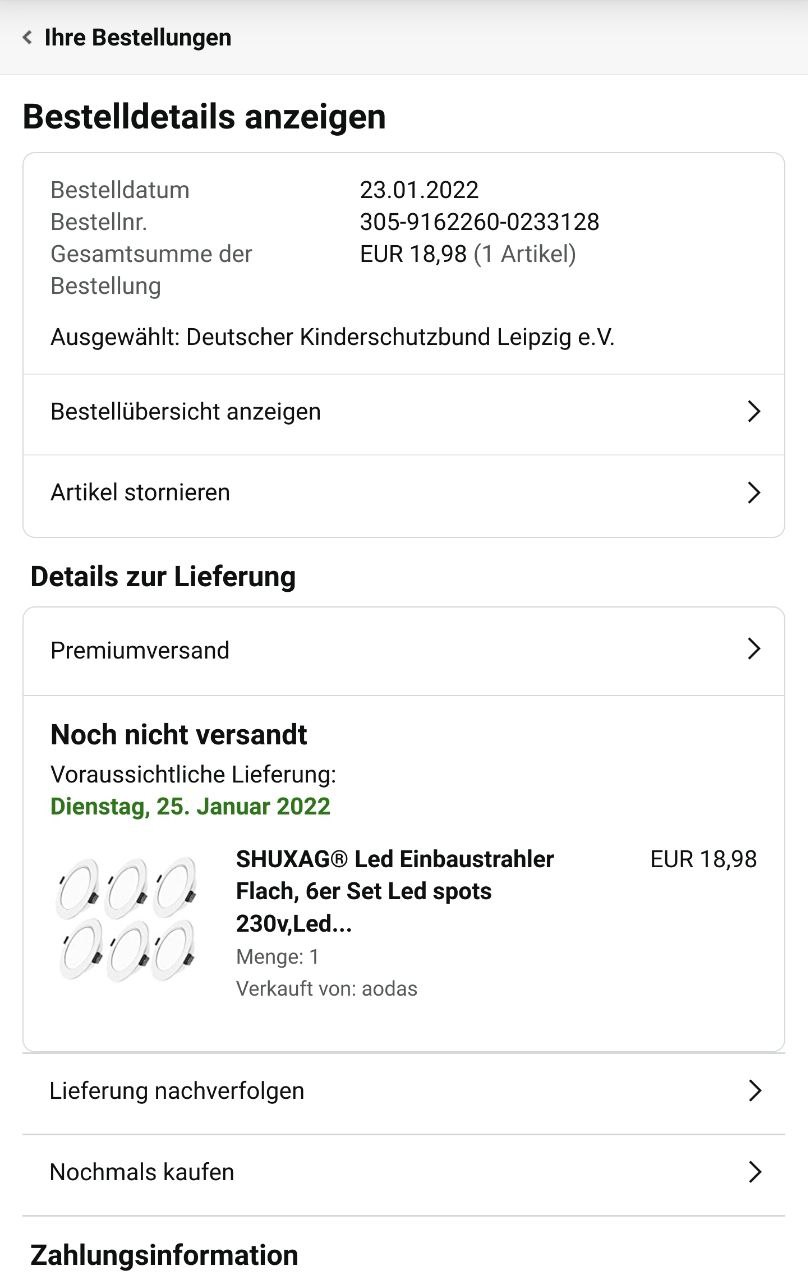This screenshot has height=1280, width=808.
Task: Tap Lieferung nachverfolgen text
Action: point(177,1091)
